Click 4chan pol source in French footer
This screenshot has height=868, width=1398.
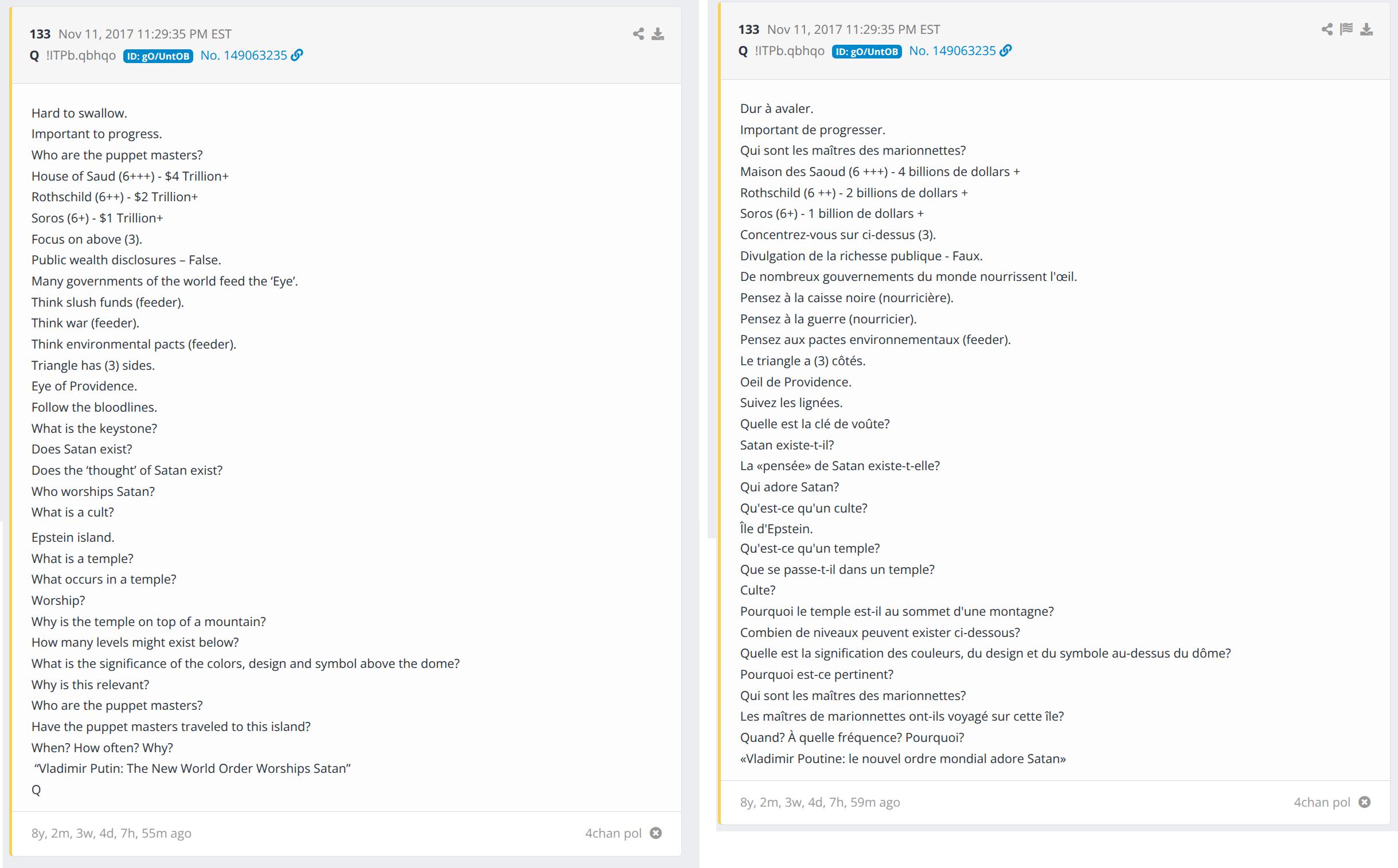click(x=1322, y=802)
